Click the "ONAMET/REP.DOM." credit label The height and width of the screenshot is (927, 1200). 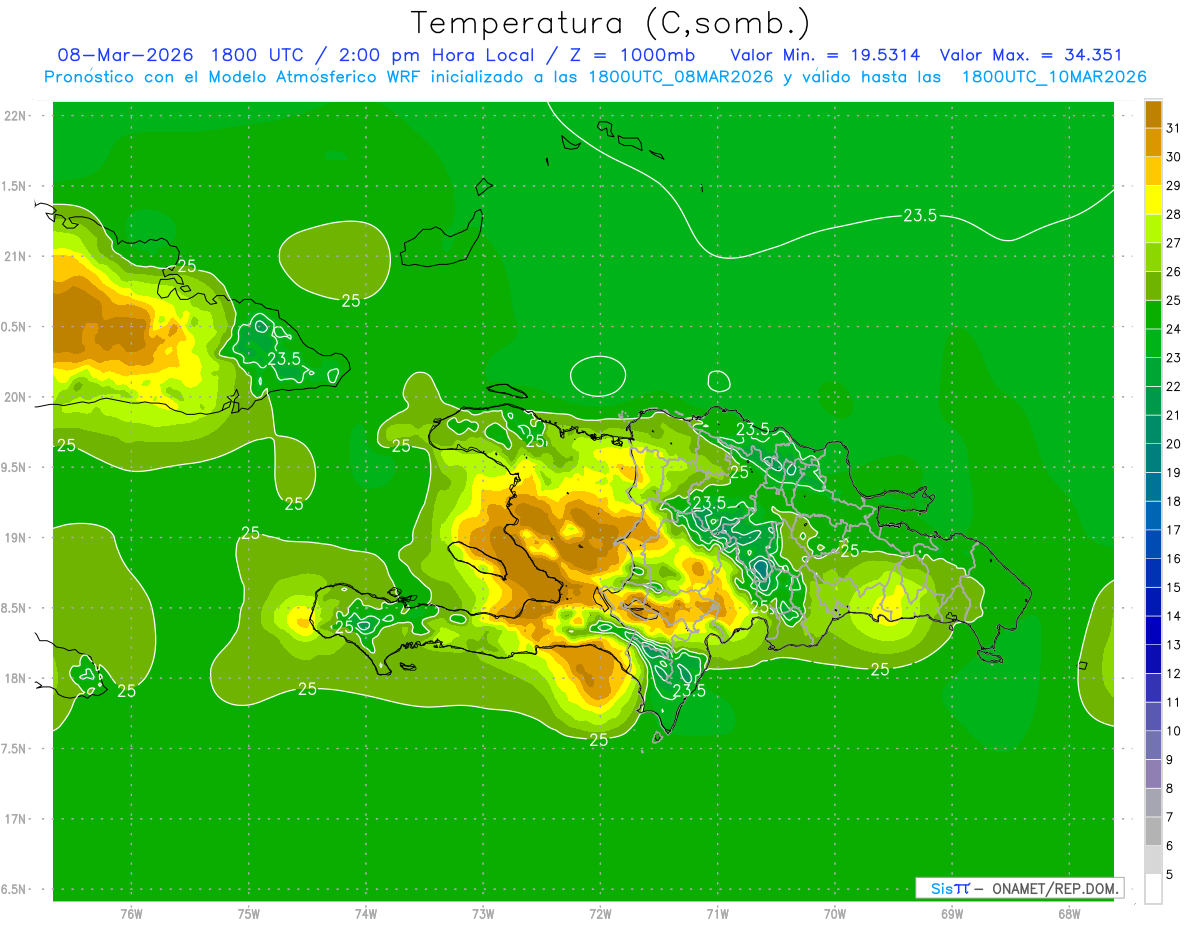click(x=1055, y=888)
